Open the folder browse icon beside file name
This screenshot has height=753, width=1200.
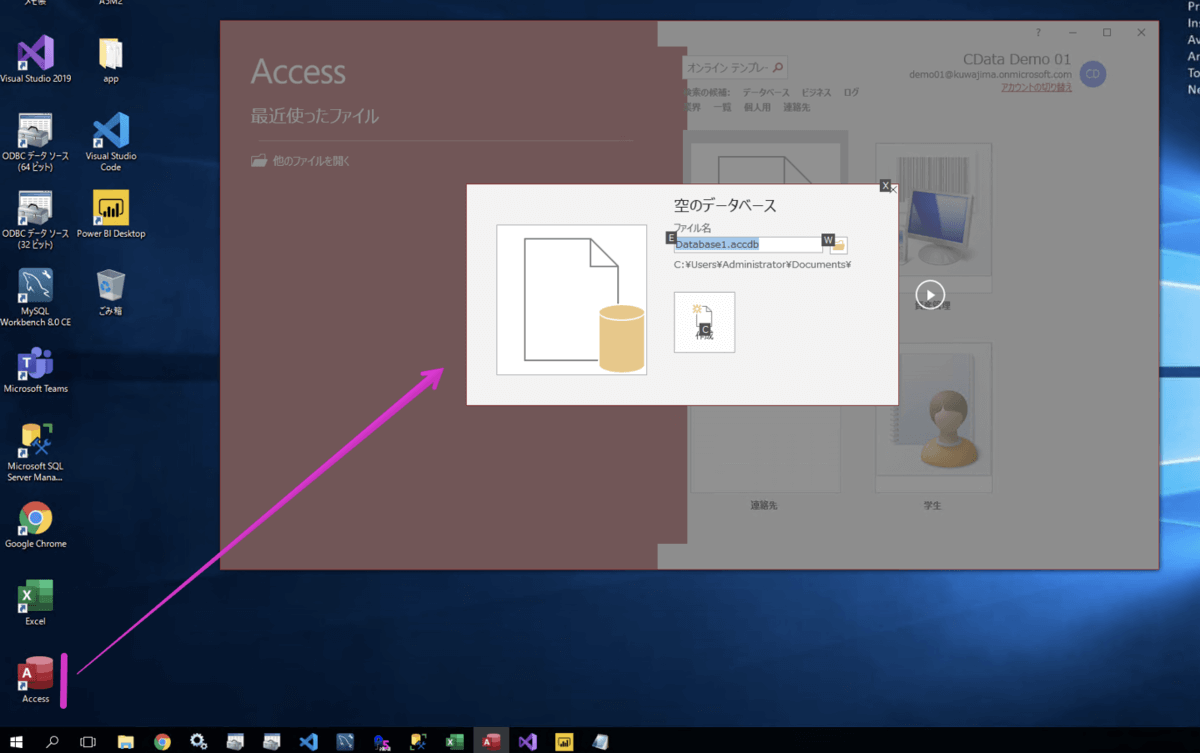[839, 245]
